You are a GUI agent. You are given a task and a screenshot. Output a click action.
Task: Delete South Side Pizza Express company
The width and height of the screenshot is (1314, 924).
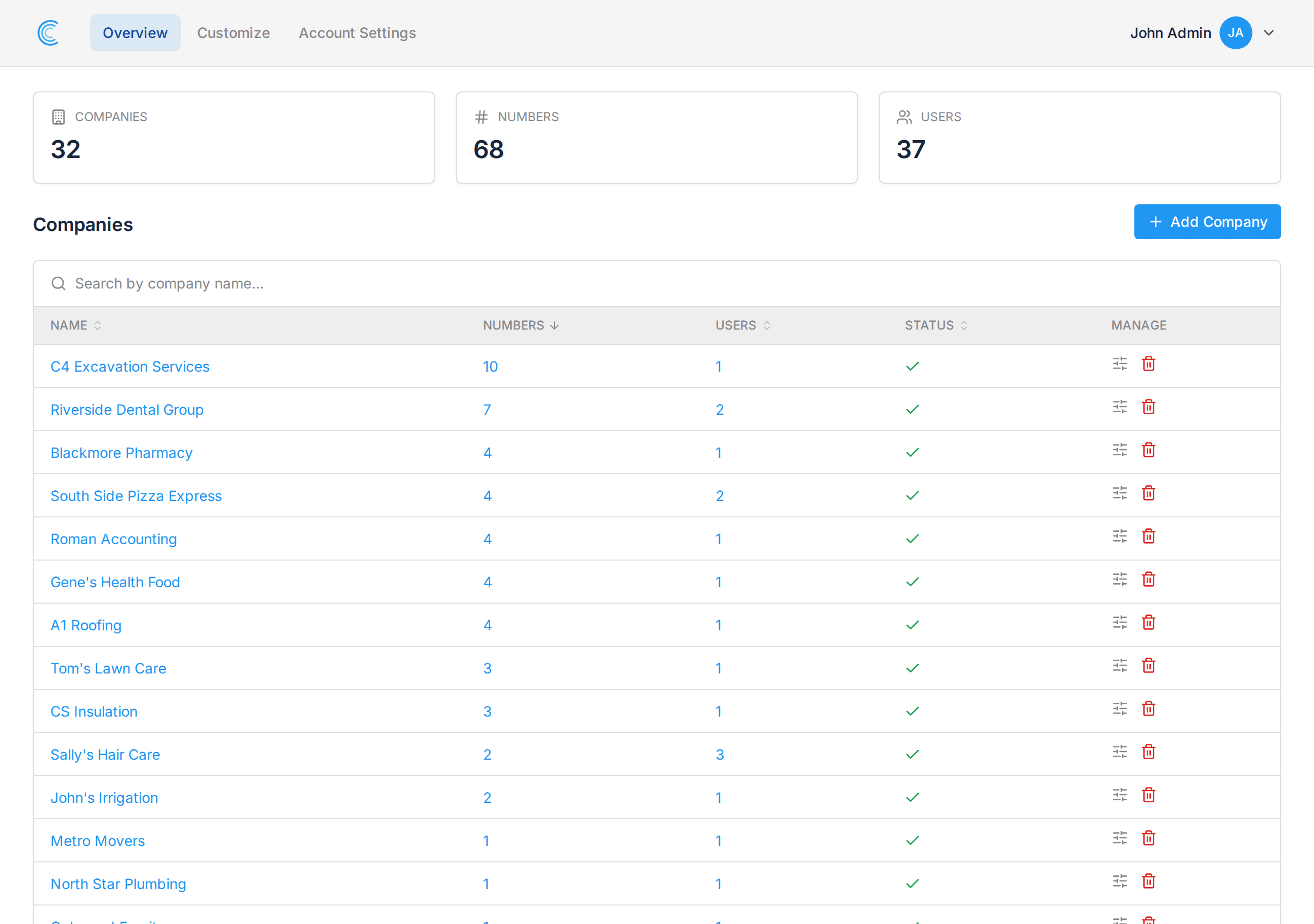pos(1148,493)
